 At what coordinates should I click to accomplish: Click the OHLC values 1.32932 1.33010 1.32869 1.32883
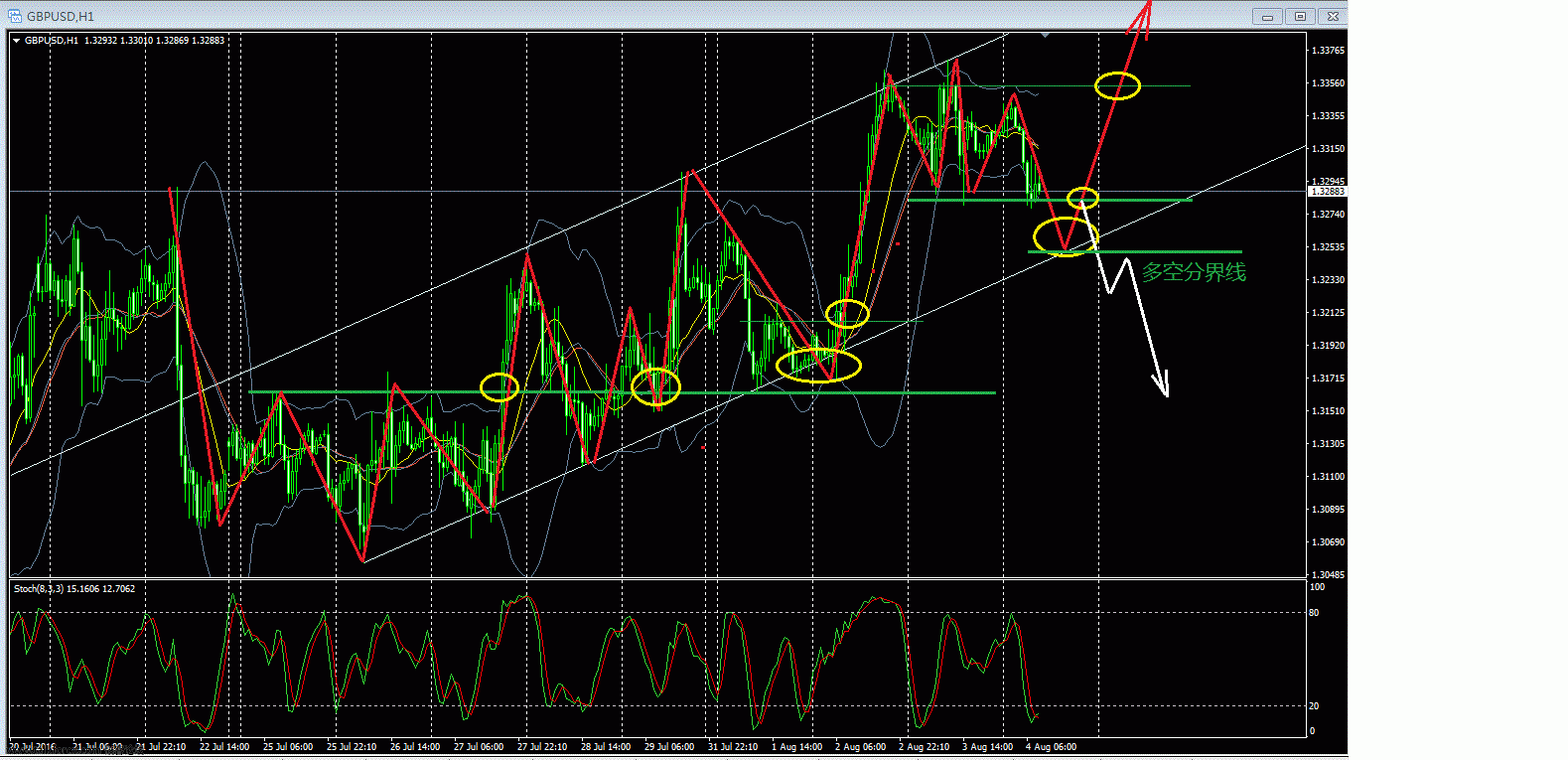coord(154,41)
